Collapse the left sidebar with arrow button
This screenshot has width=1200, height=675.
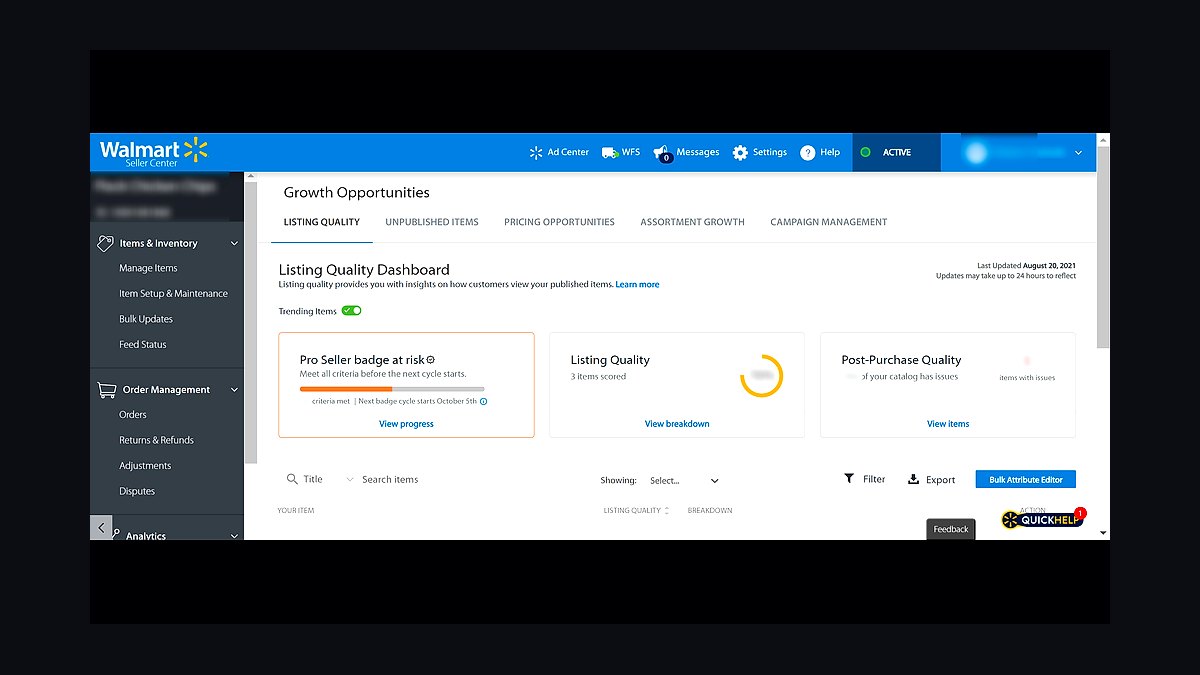coord(101,527)
